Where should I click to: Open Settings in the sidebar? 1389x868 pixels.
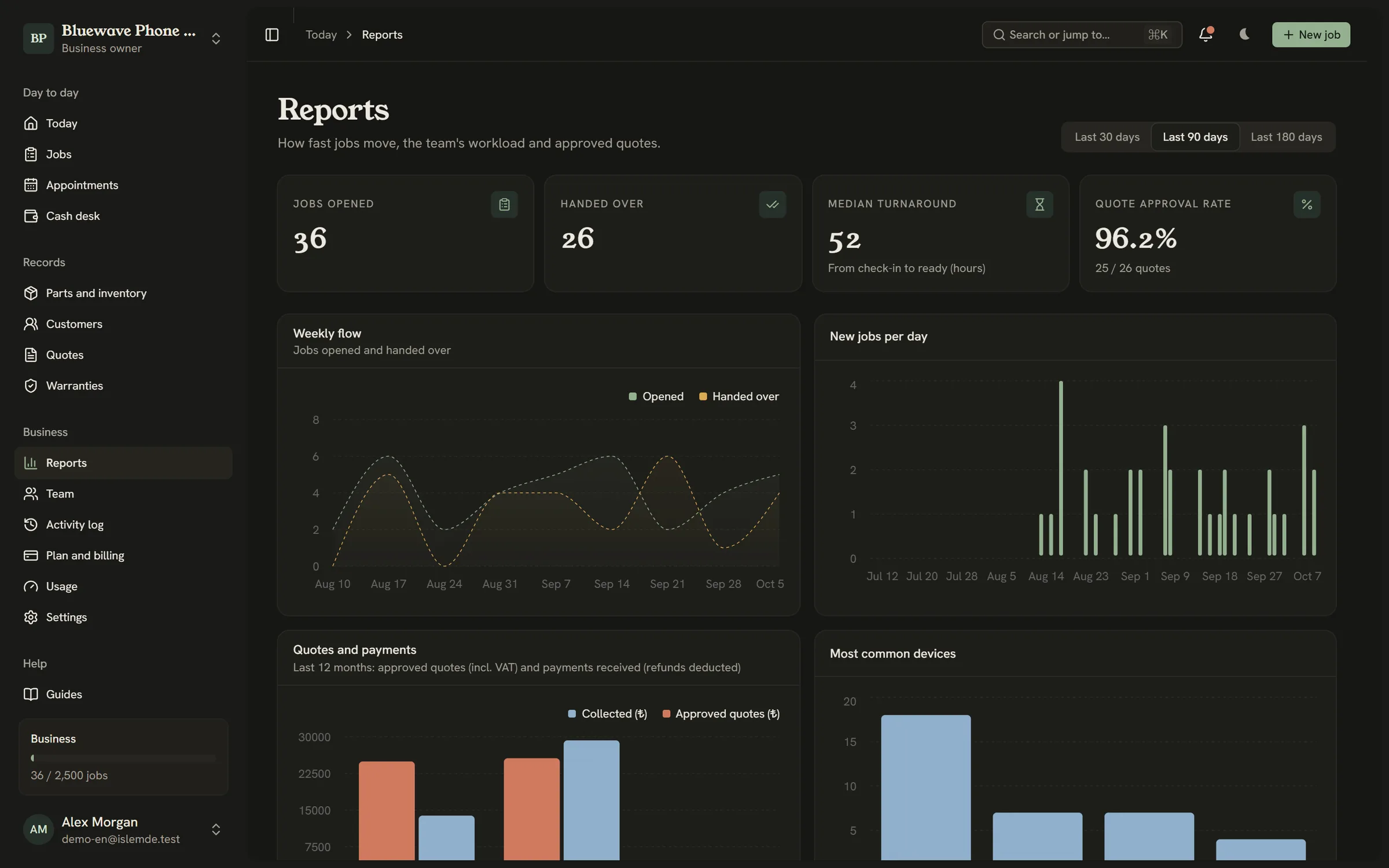click(x=123, y=617)
